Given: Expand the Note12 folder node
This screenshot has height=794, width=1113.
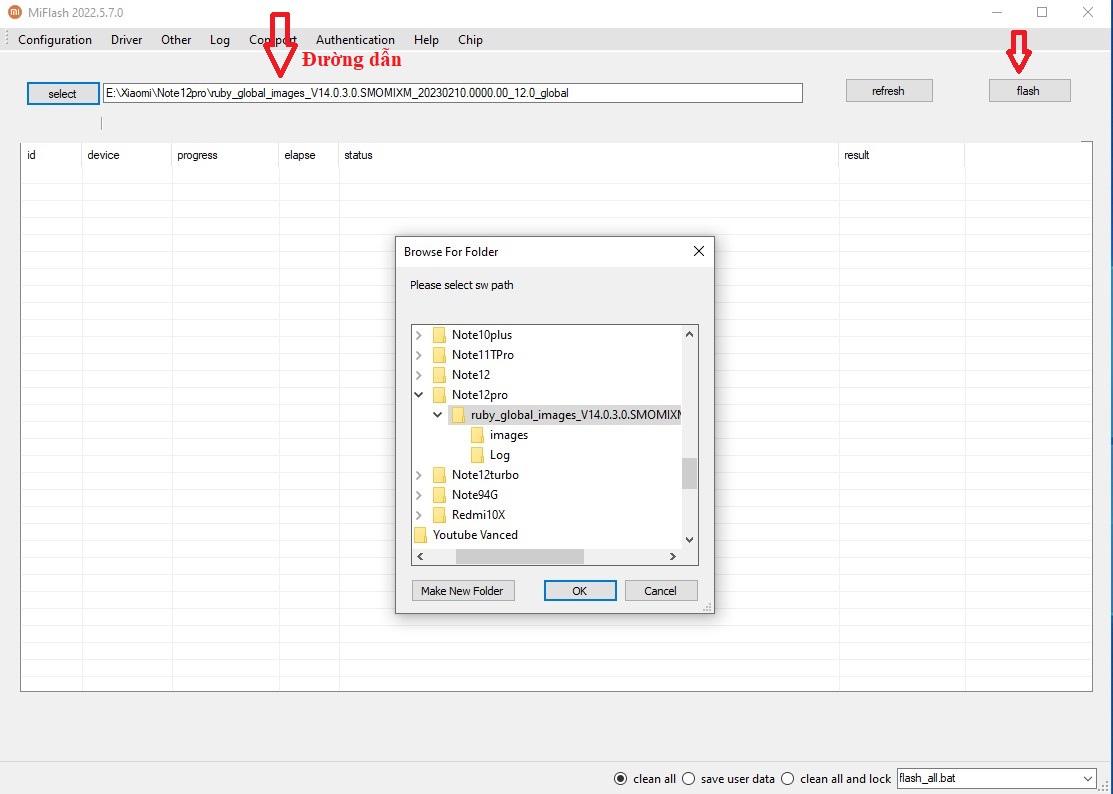Looking at the screenshot, I should click(419, 375).
